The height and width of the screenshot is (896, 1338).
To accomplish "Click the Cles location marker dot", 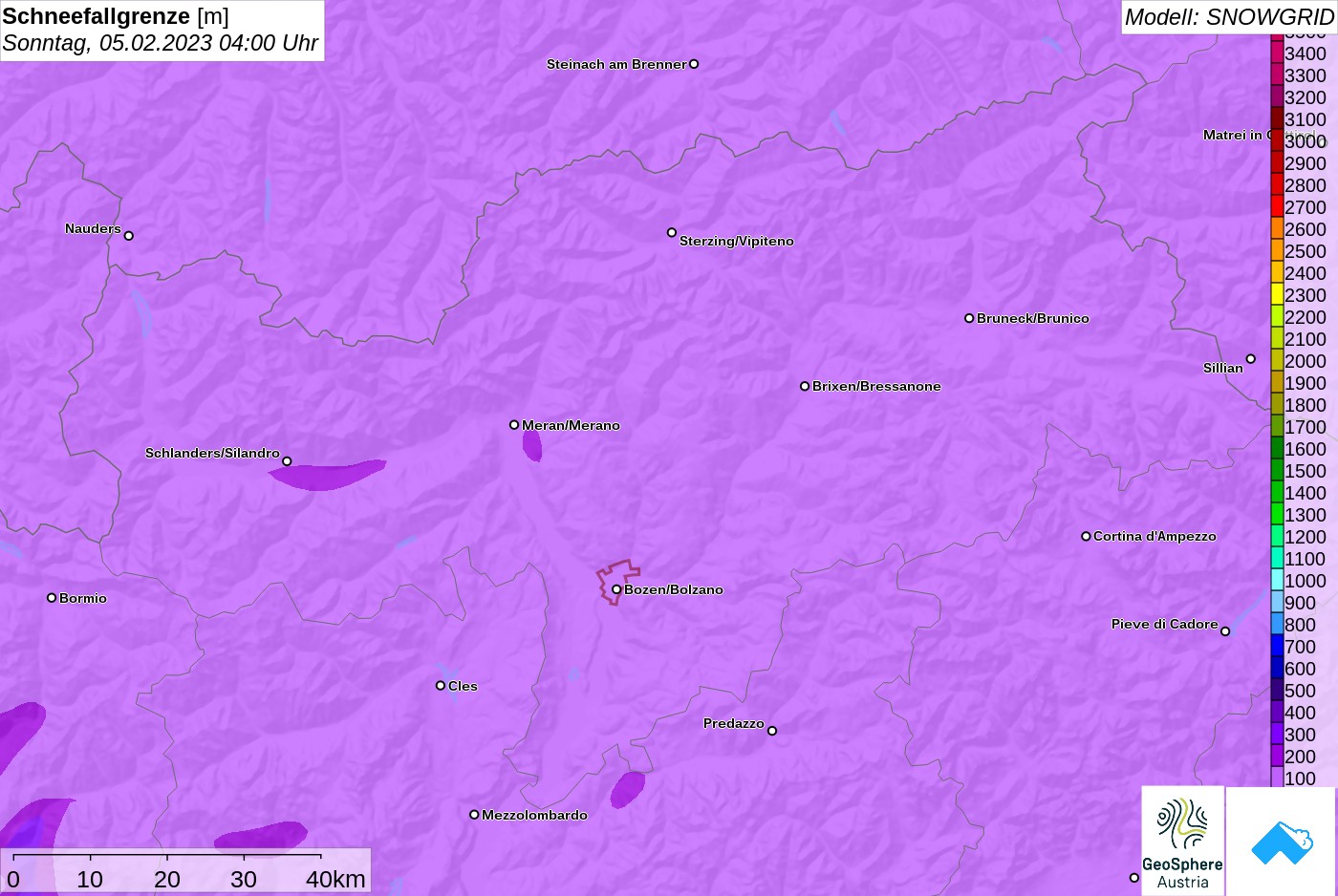I will (441, 685).
